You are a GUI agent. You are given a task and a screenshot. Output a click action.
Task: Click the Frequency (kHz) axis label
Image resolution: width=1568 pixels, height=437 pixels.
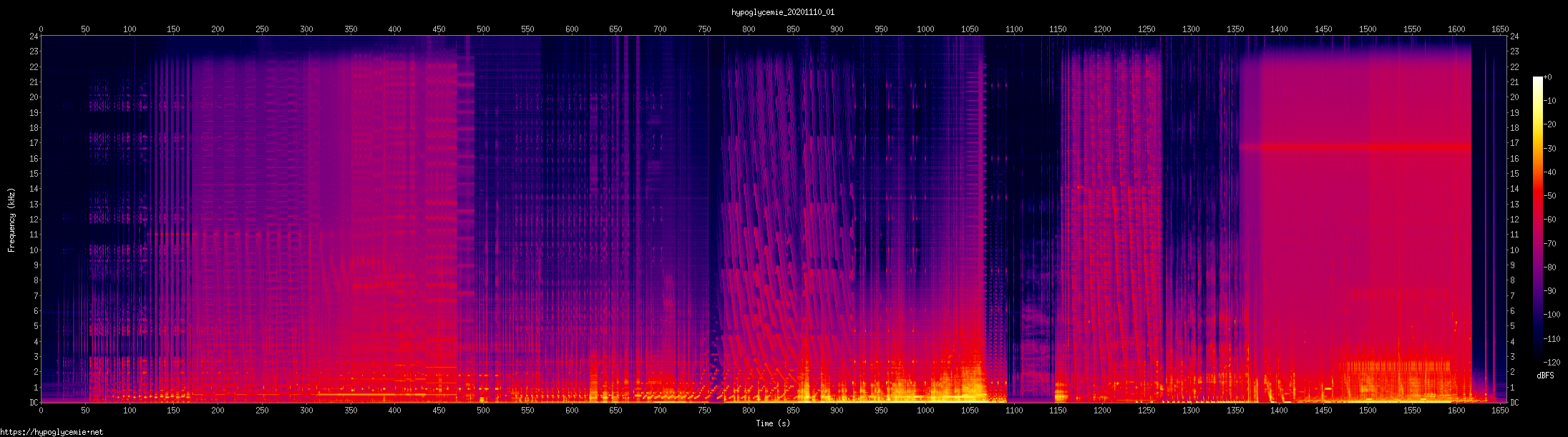11,220
